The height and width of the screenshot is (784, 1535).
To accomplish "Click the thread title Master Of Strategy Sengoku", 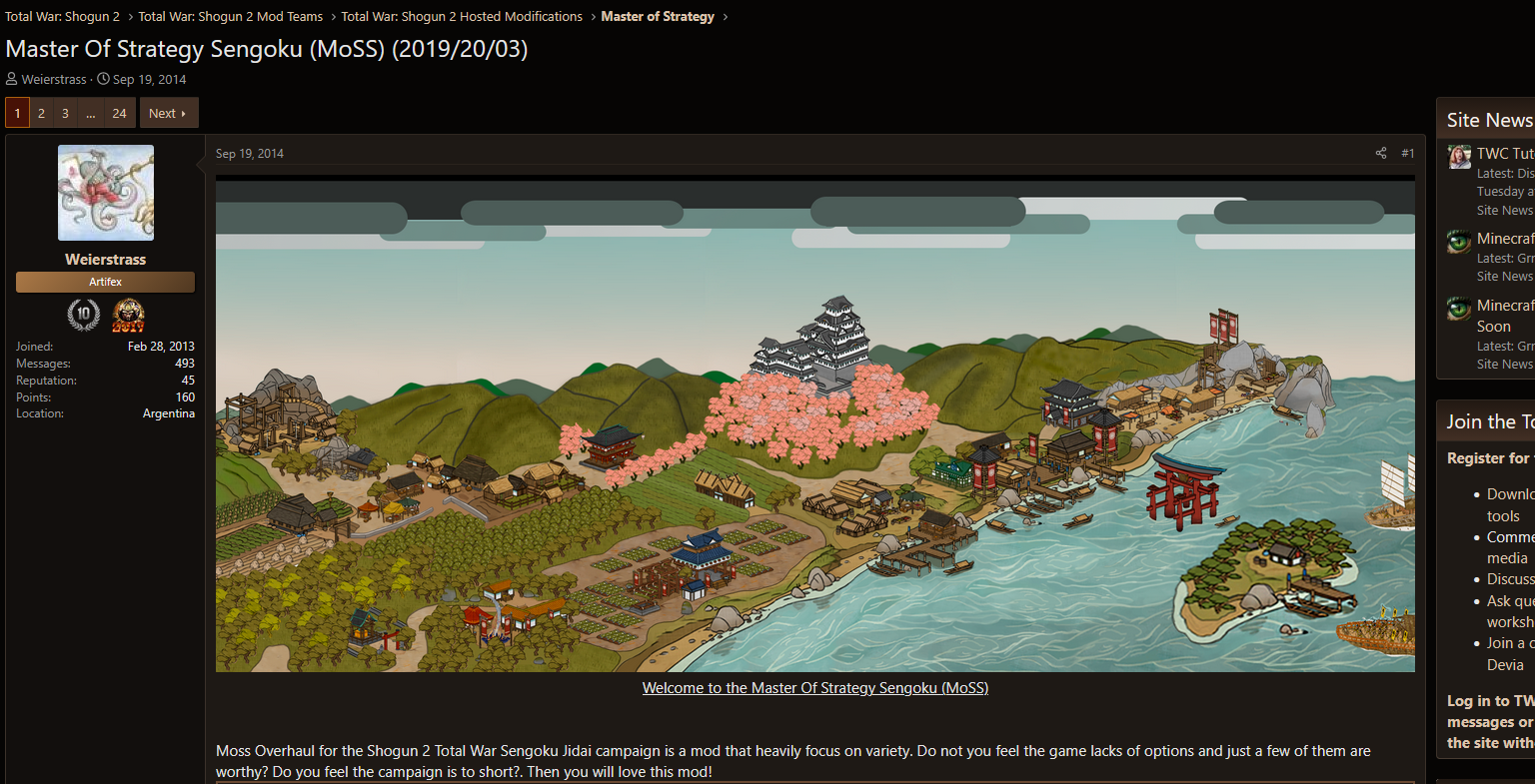I will [267, 49].
